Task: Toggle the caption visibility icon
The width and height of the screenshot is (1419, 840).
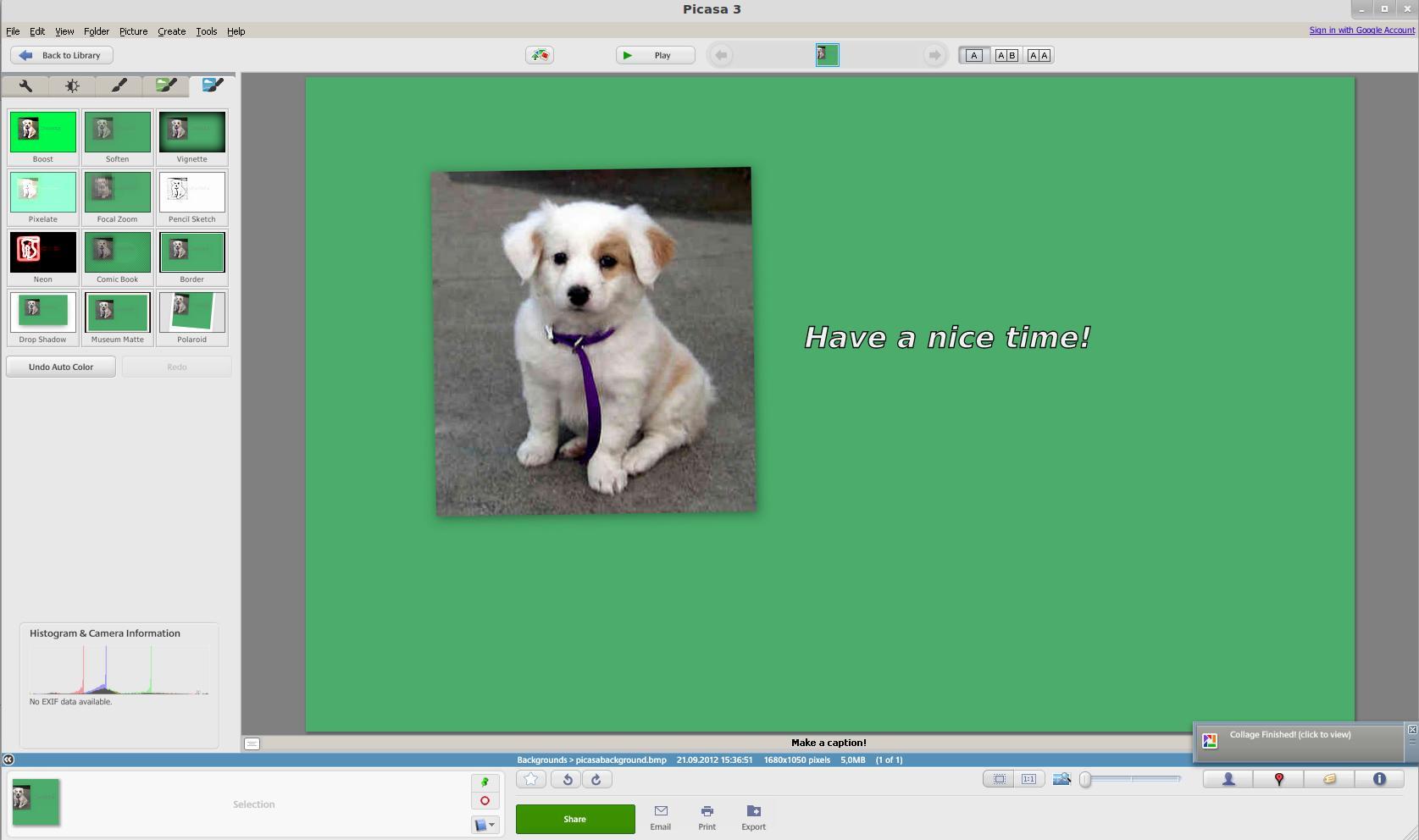Action: 252,743
